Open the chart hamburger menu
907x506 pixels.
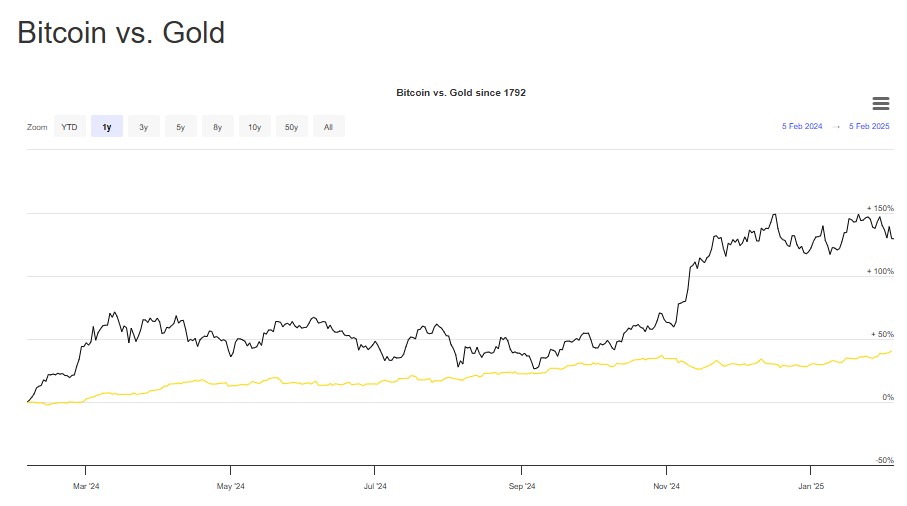tap(880, 104)
